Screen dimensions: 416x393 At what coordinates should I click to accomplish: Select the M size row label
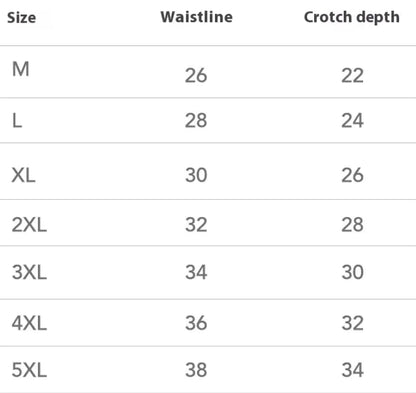click(21, 69)
